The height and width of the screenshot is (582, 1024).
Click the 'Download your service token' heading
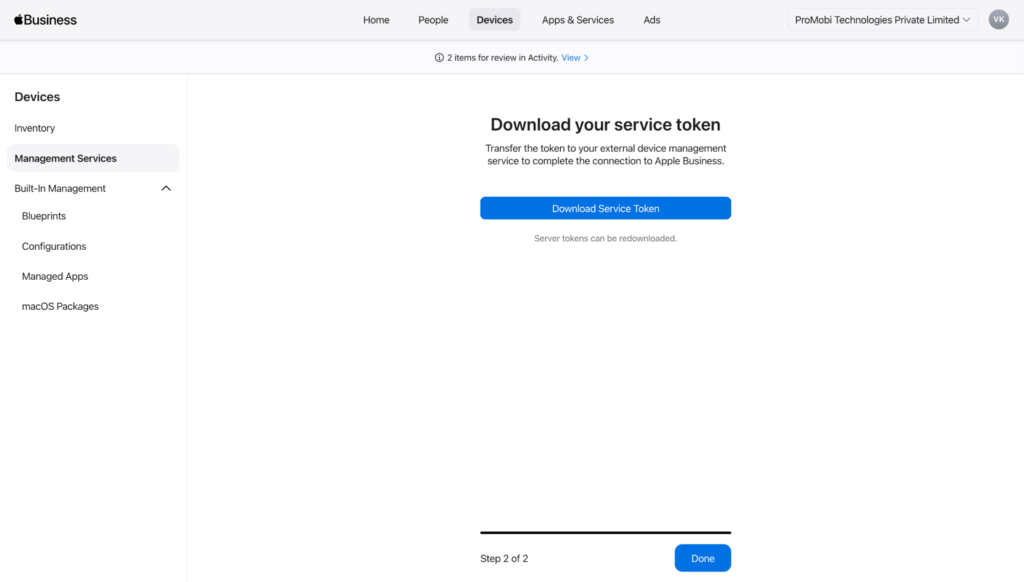(605, 124)
